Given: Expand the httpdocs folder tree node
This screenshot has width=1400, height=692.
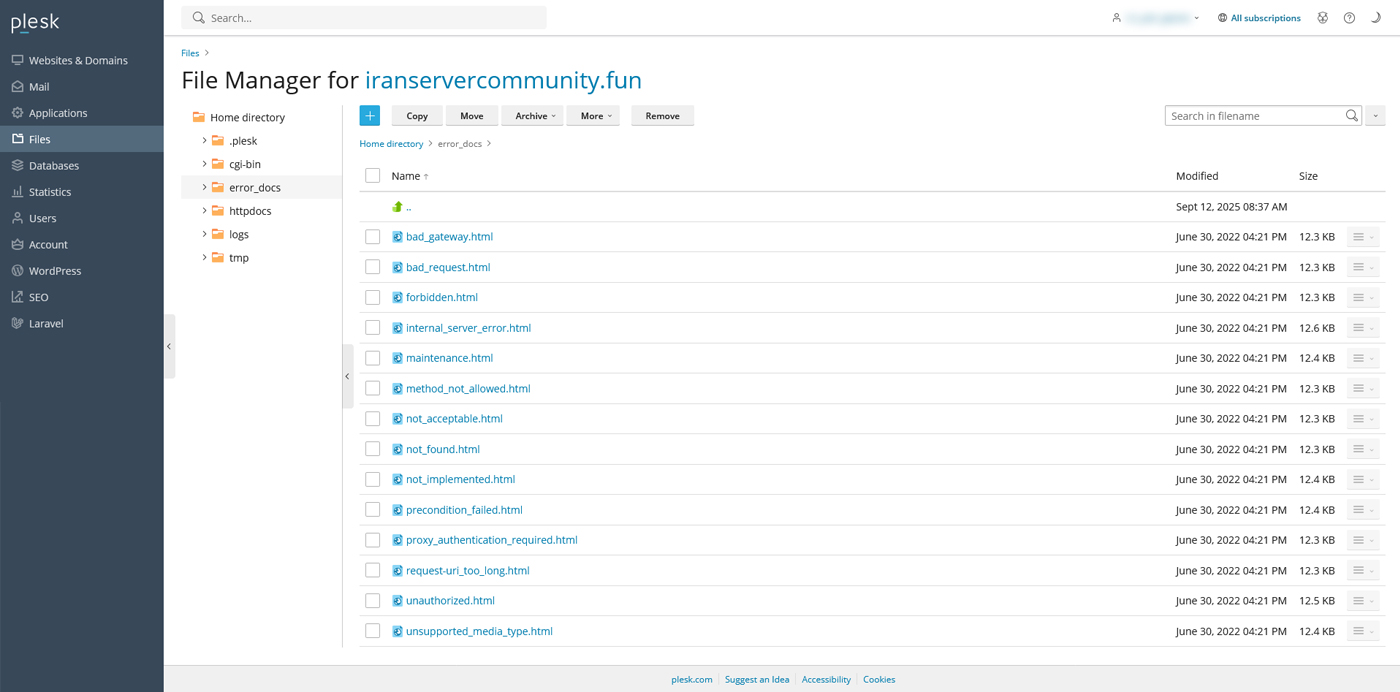Looking at the screenshot, I should coord(205,211).
